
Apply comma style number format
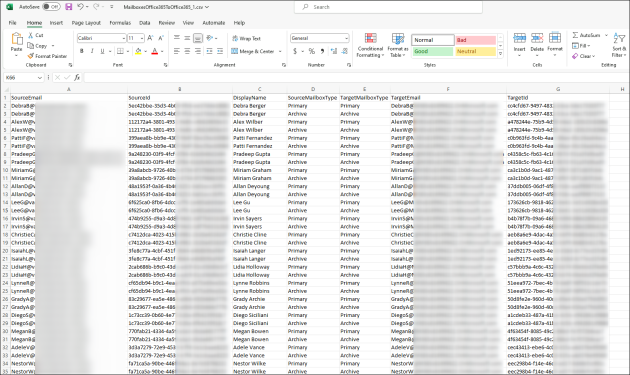(322, 51)
